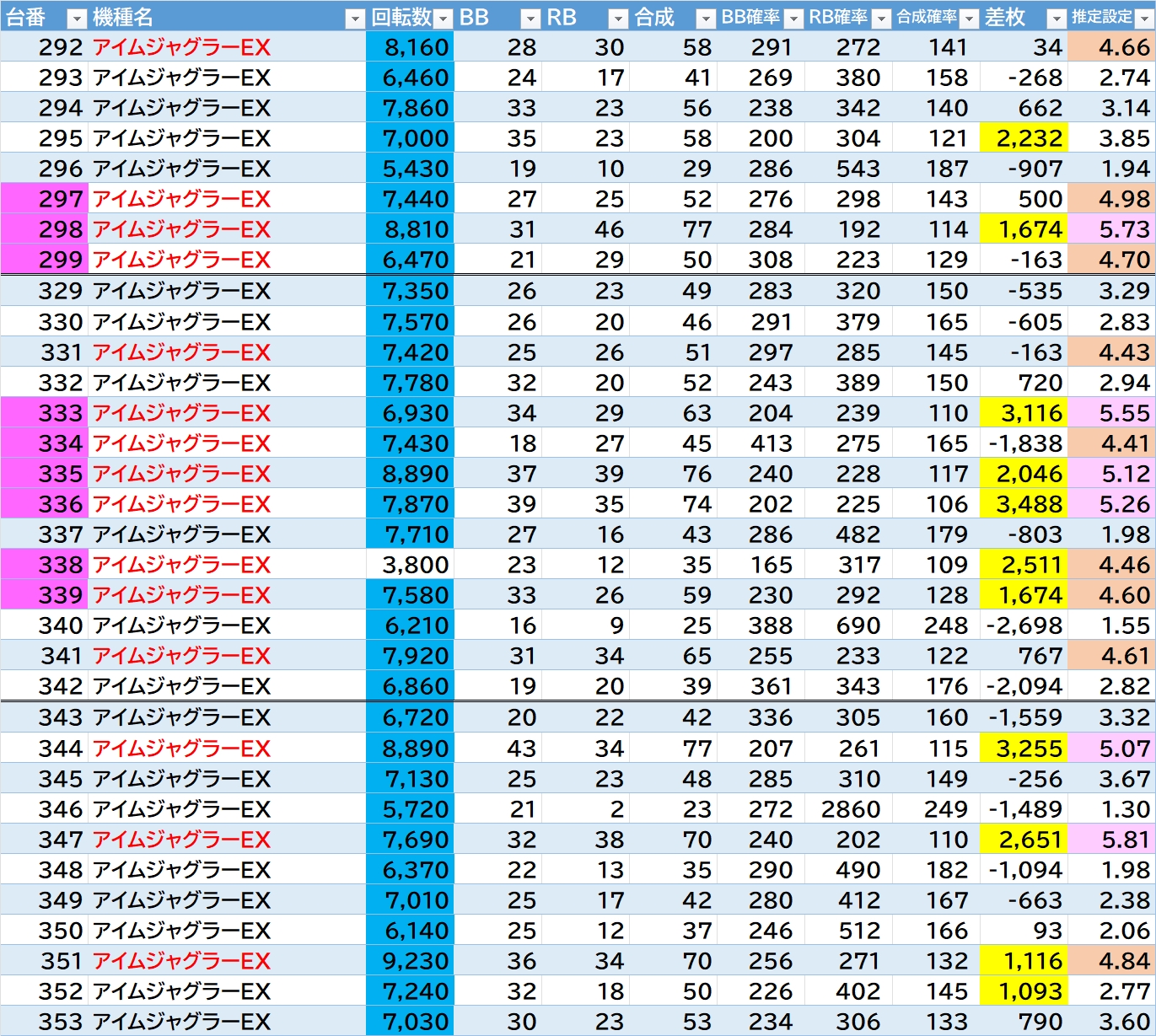Select the BB cell 39 in row 336
The image size is (1156, 1036).
tap(497, 504)
